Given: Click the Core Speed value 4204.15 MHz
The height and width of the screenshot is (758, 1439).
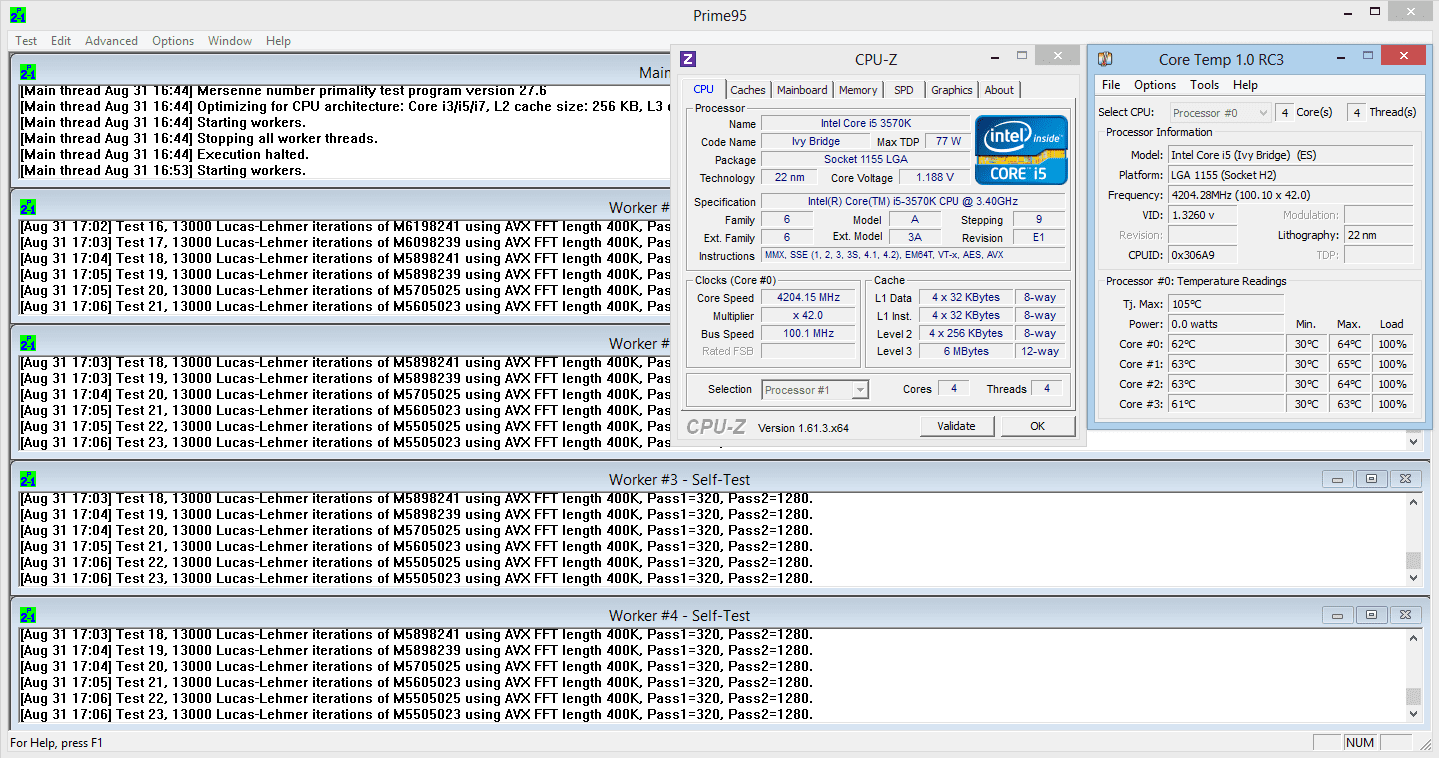Looking at the screenshot, I should (808, 298).
